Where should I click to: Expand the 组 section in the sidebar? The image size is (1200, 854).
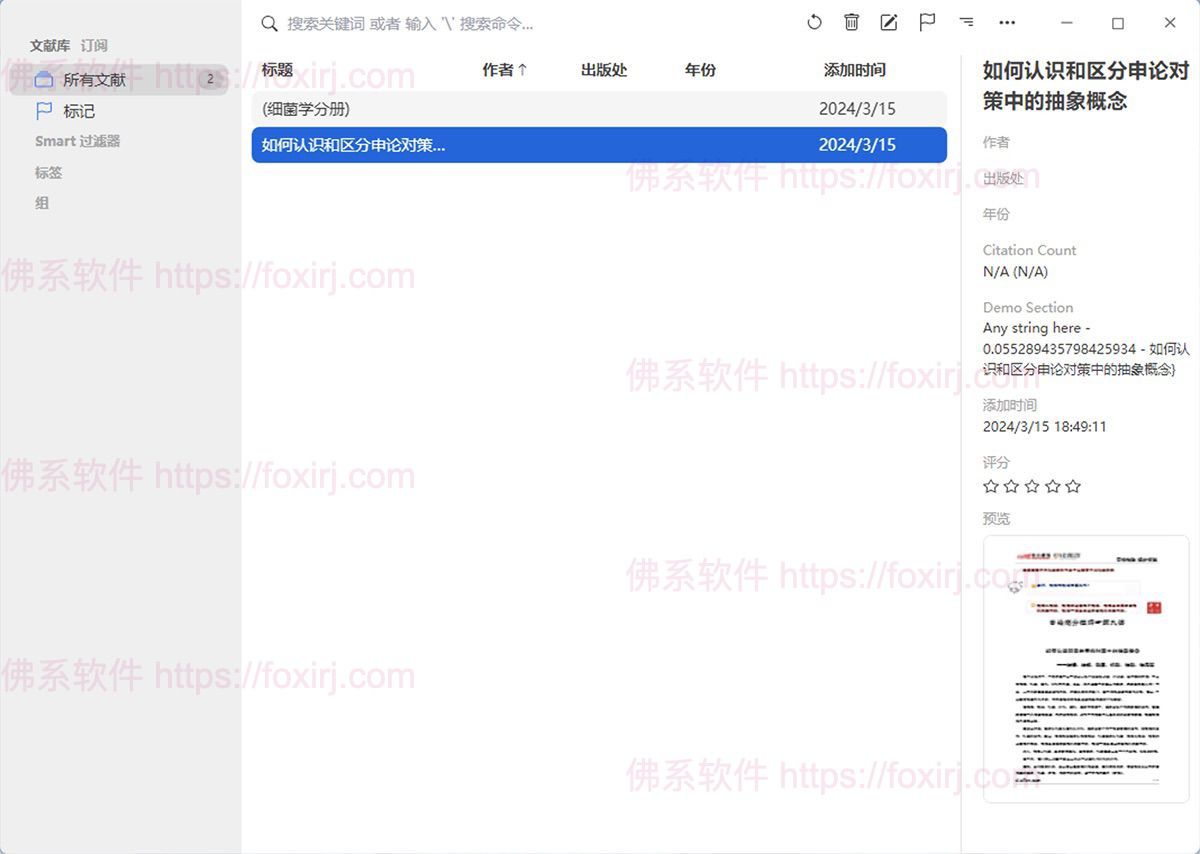42,203
